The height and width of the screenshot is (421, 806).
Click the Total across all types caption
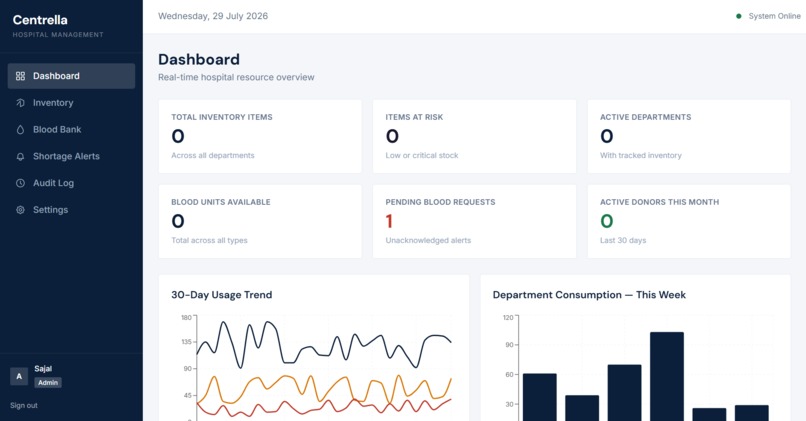pos(209,241)
